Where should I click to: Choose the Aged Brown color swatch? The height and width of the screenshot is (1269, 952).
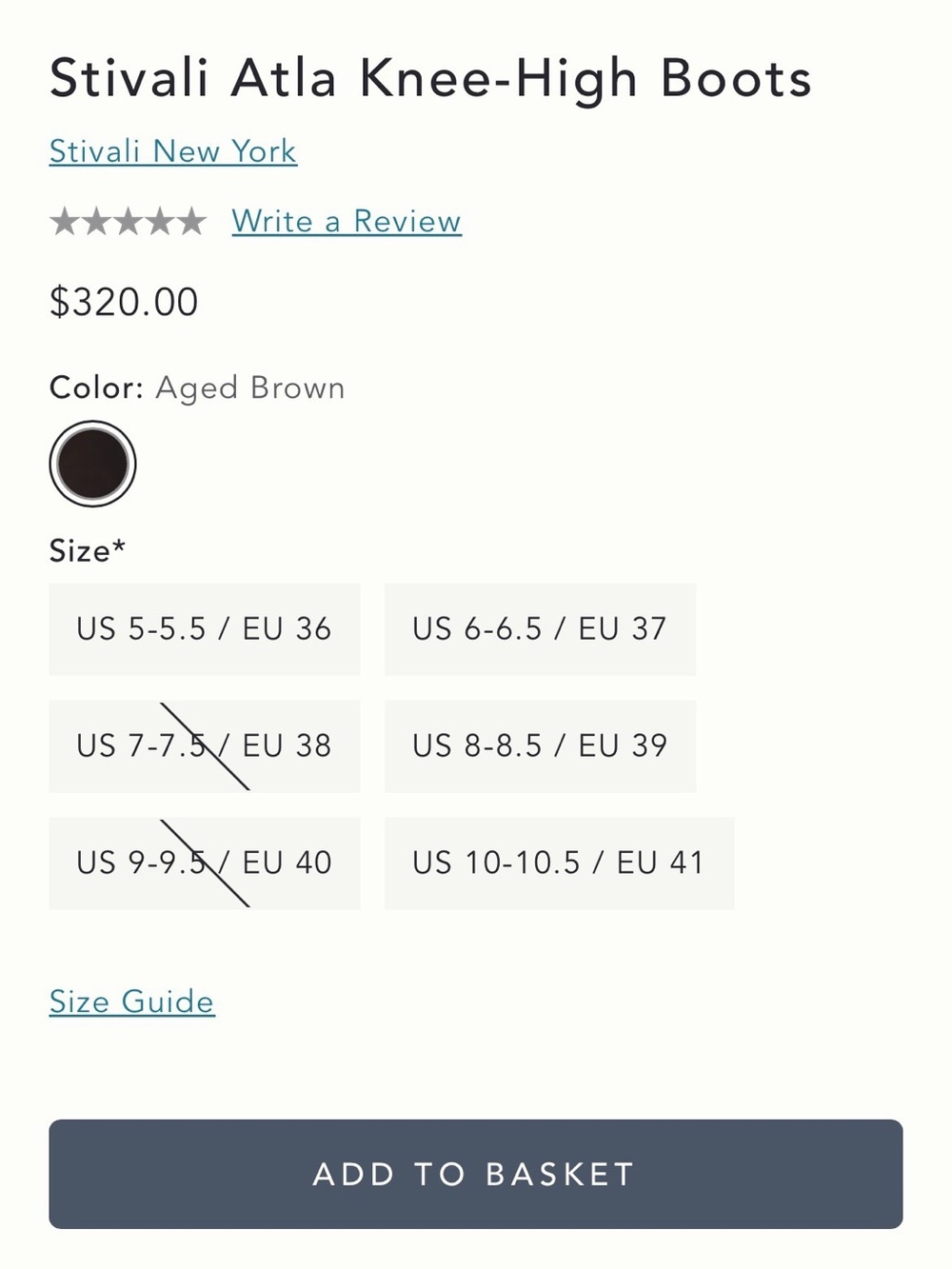tap(92, 464)
